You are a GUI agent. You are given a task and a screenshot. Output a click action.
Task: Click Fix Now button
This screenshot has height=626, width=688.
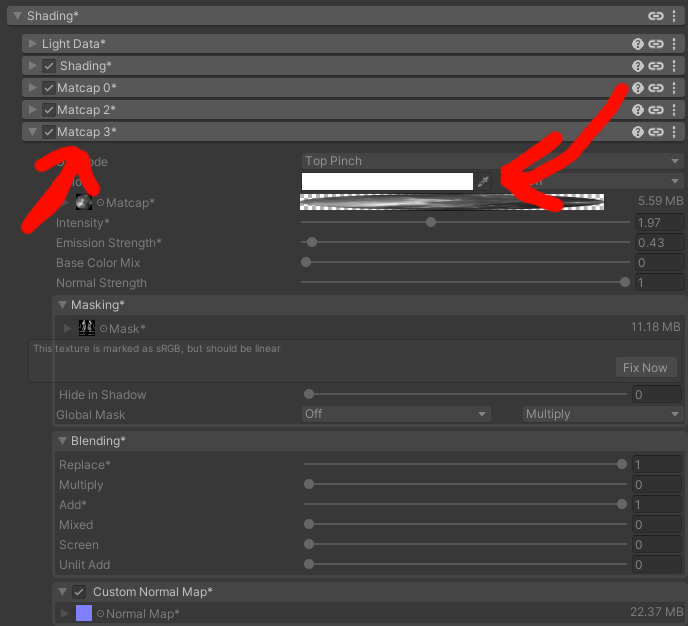coord(646,368)
